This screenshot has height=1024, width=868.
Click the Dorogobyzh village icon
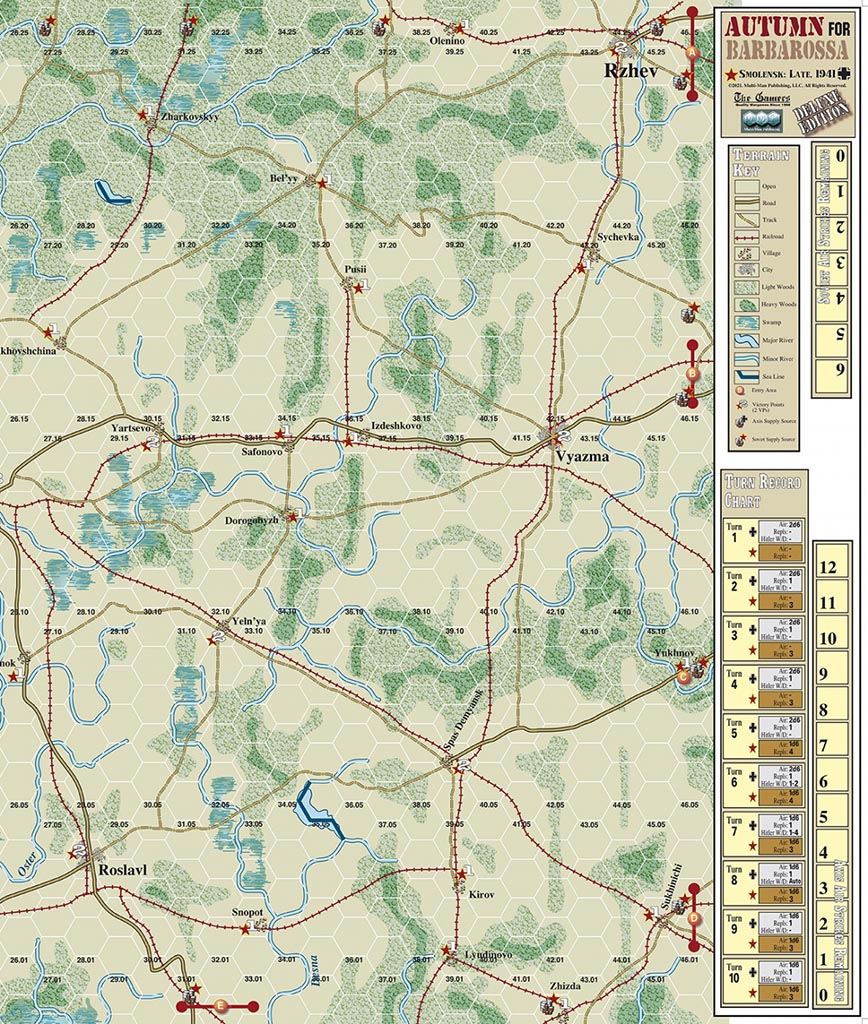287,515
